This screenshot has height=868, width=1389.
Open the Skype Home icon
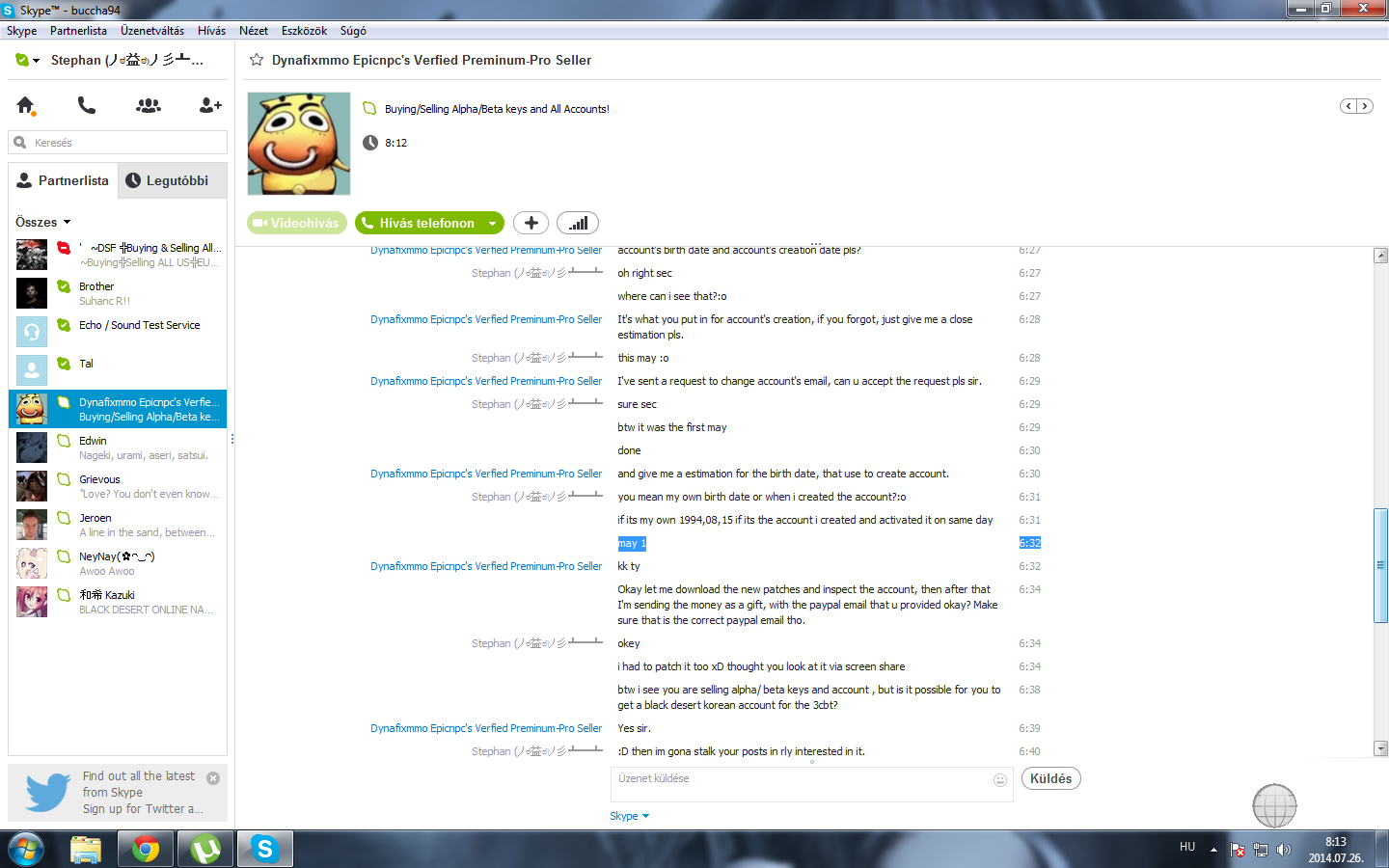(x=26, y=106)
